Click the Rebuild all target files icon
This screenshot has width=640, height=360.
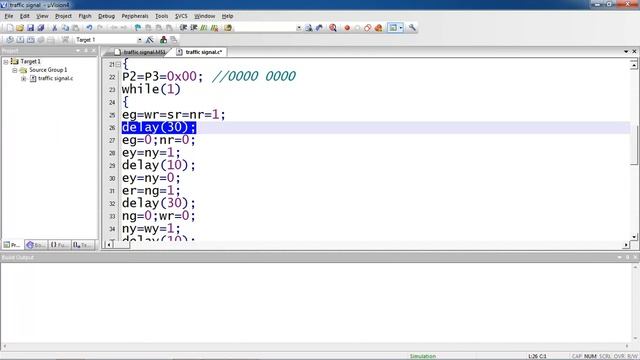[31, 40]
